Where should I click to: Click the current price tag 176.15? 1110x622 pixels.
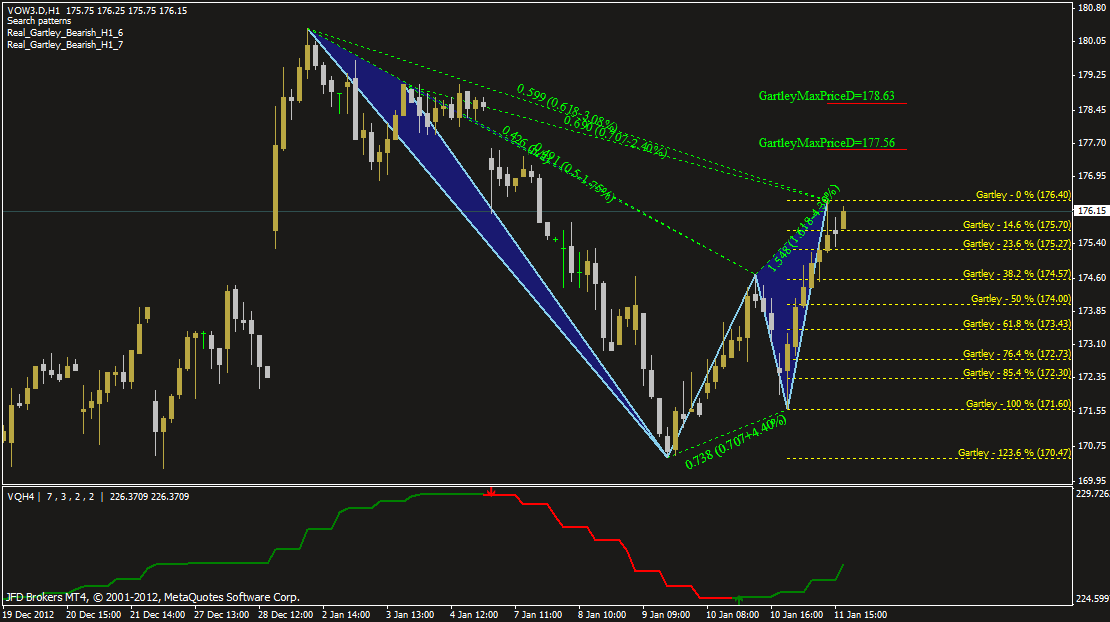point(1091,211)
